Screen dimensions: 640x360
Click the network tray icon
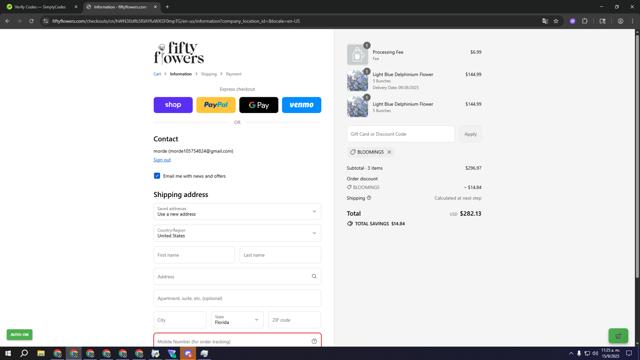[587, 353]
